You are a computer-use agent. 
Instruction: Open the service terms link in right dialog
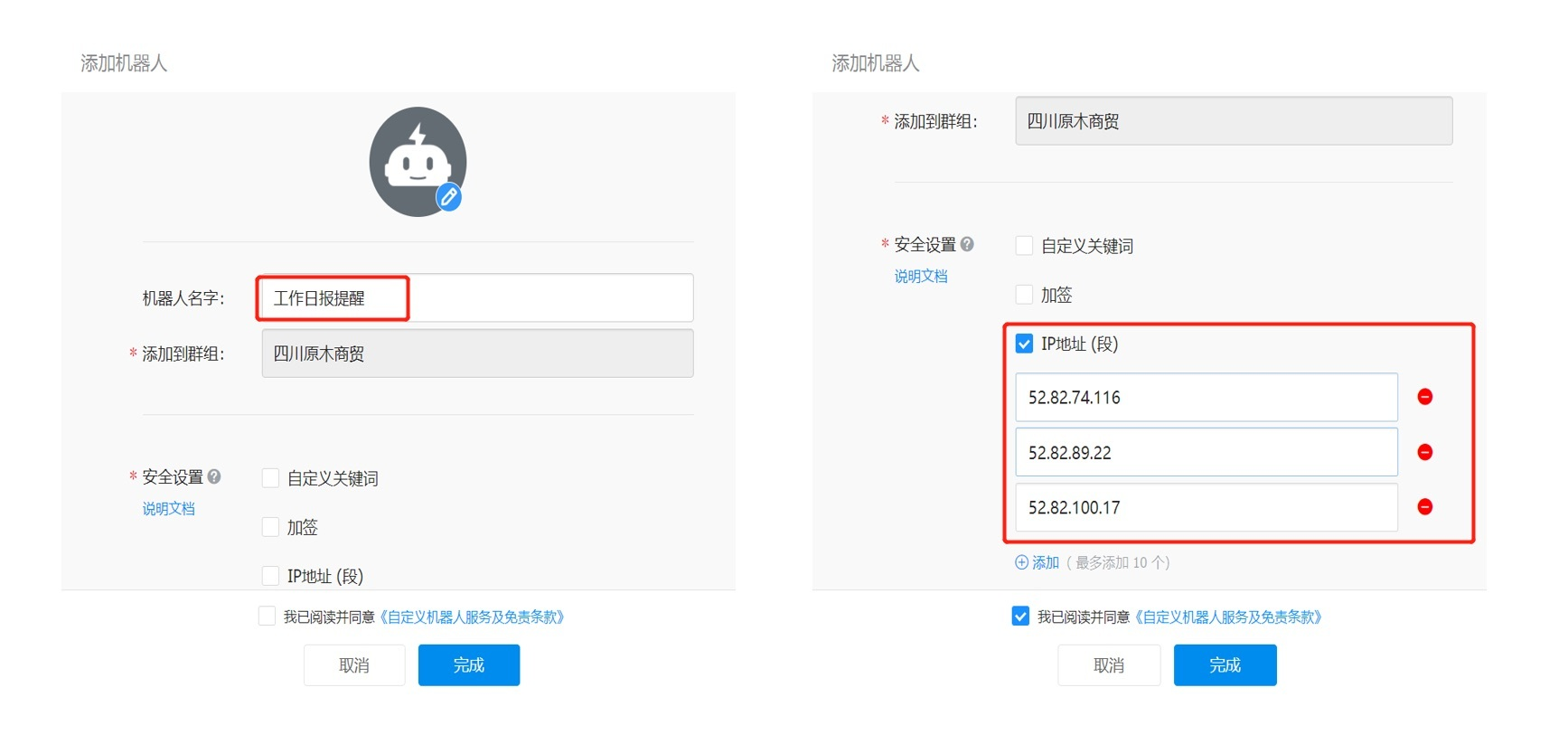pyautogui.click(x=1228, y=617)
